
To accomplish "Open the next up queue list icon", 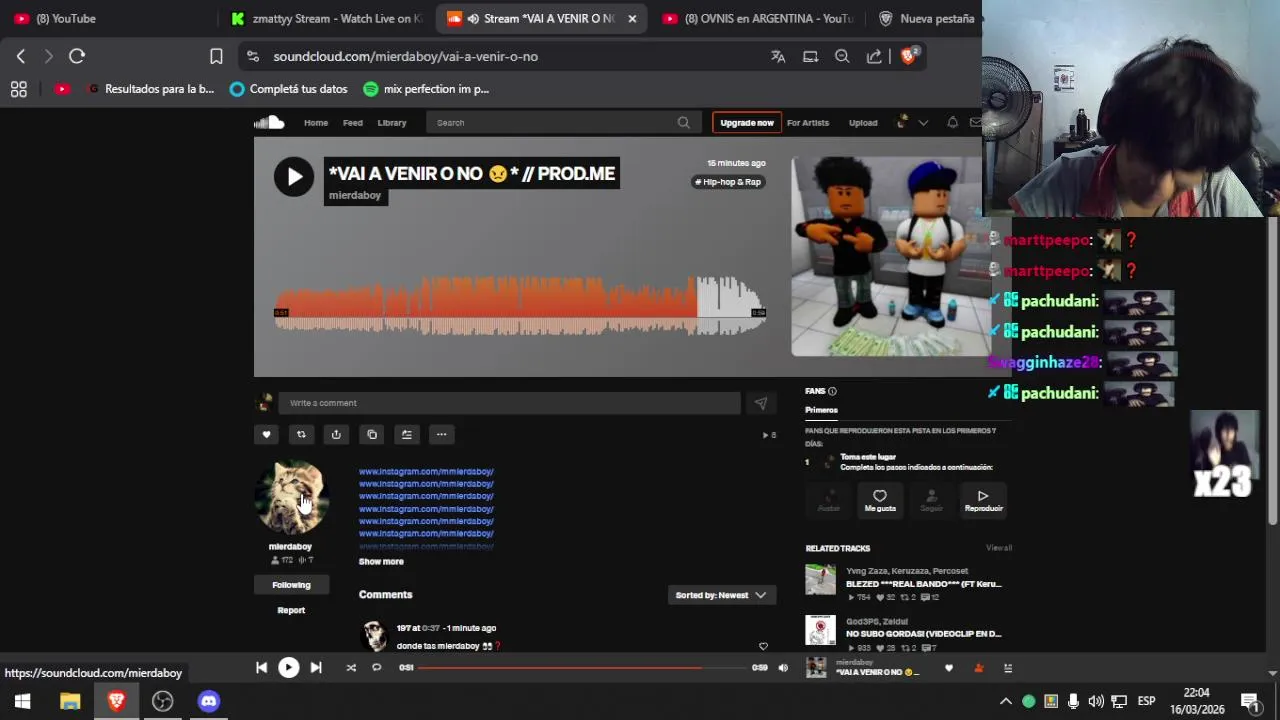I will [1008, 668].
